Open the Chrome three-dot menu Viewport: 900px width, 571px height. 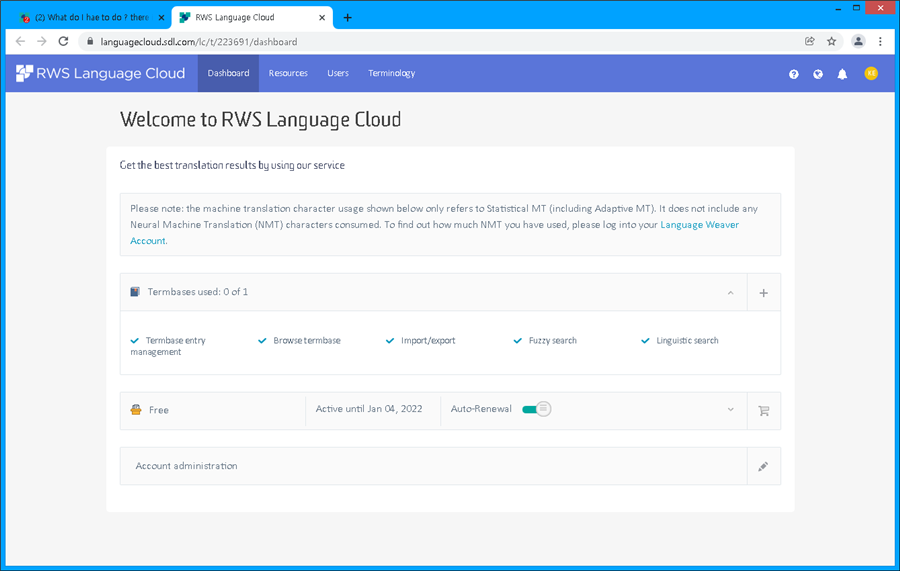tap(880, 41)
